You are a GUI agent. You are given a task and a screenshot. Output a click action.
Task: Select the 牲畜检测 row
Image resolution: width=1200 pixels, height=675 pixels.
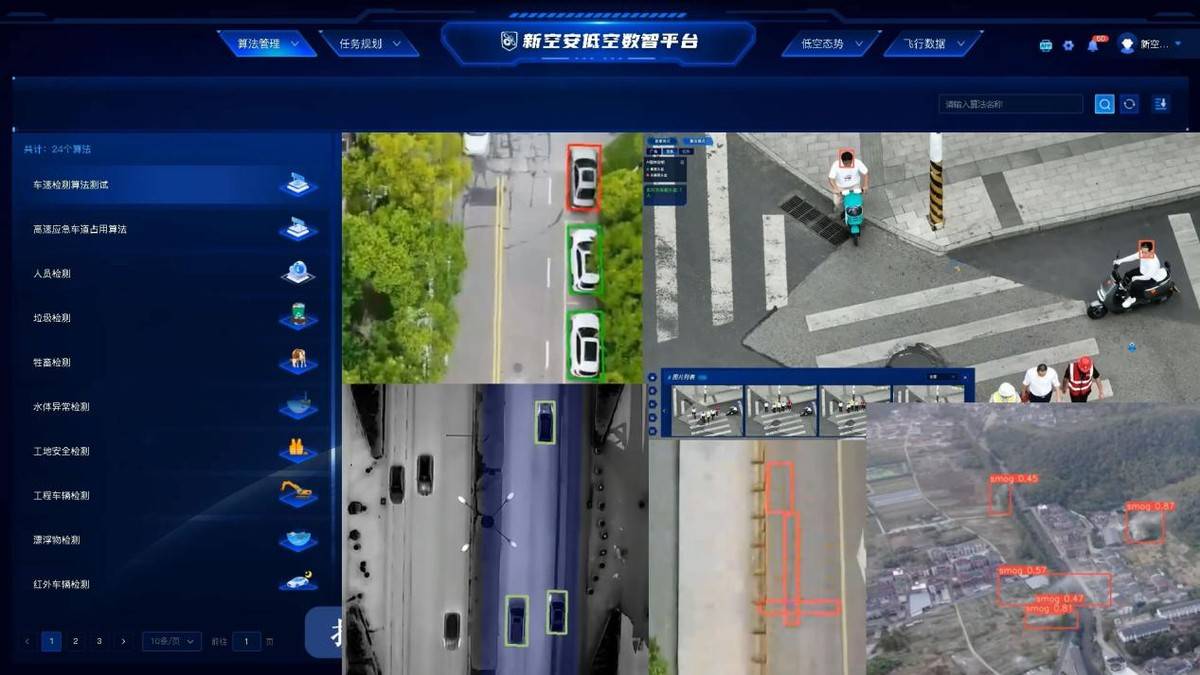tap(172, 362)
